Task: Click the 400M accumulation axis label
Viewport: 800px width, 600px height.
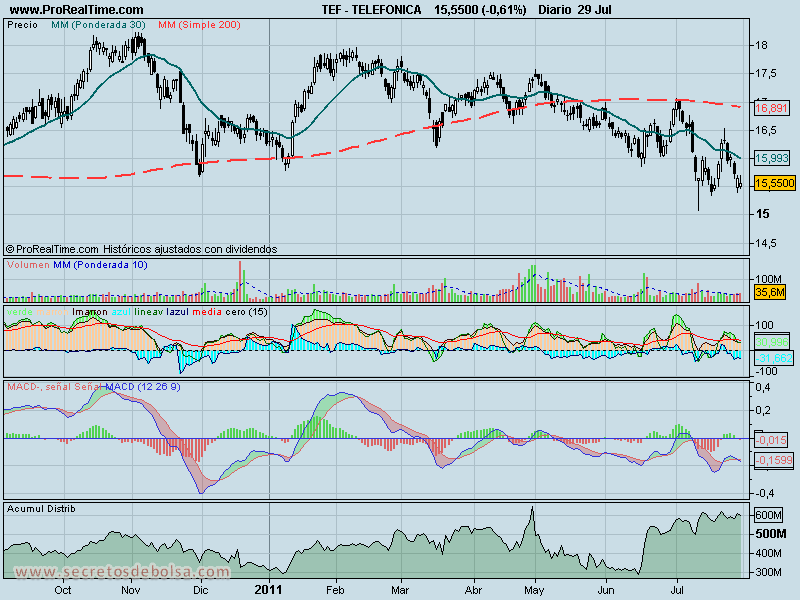Action: 769,554
